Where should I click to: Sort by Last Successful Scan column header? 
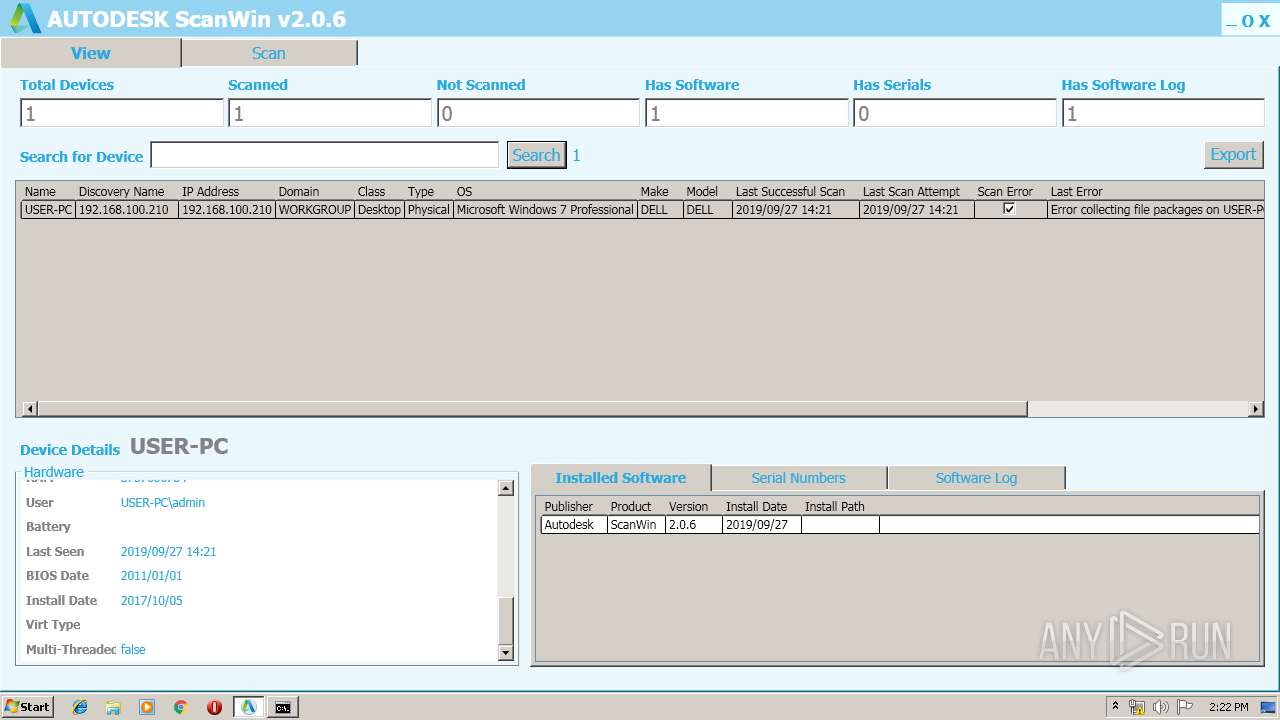pos(790,191)
